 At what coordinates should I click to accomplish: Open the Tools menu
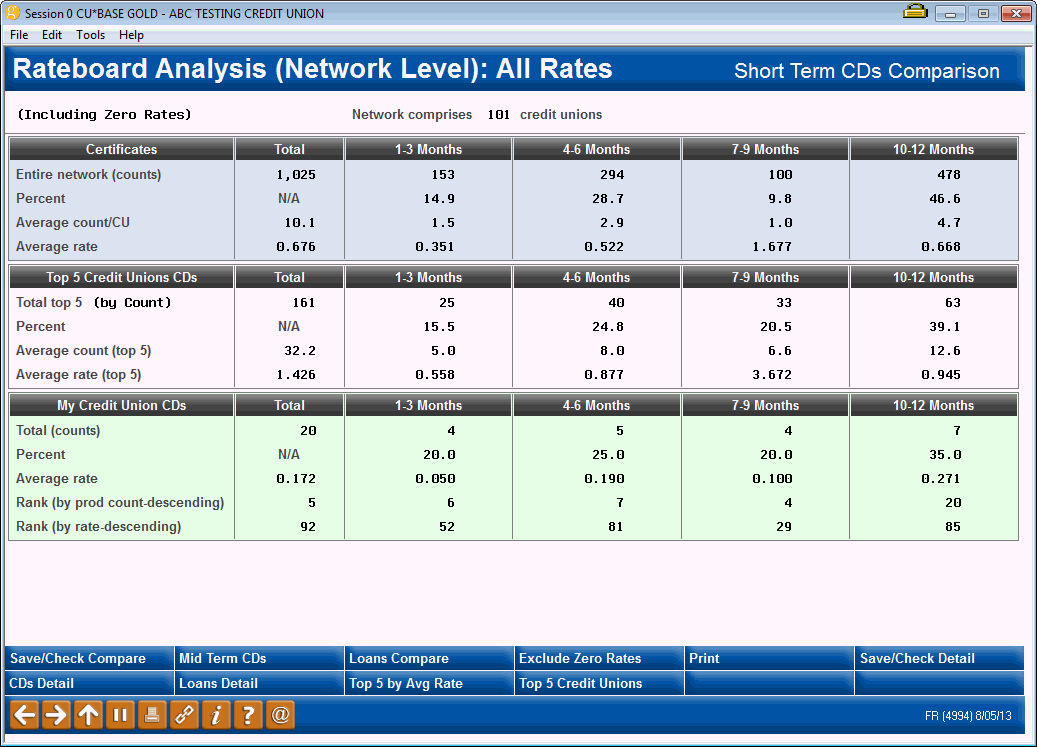(x=90, y=34)
